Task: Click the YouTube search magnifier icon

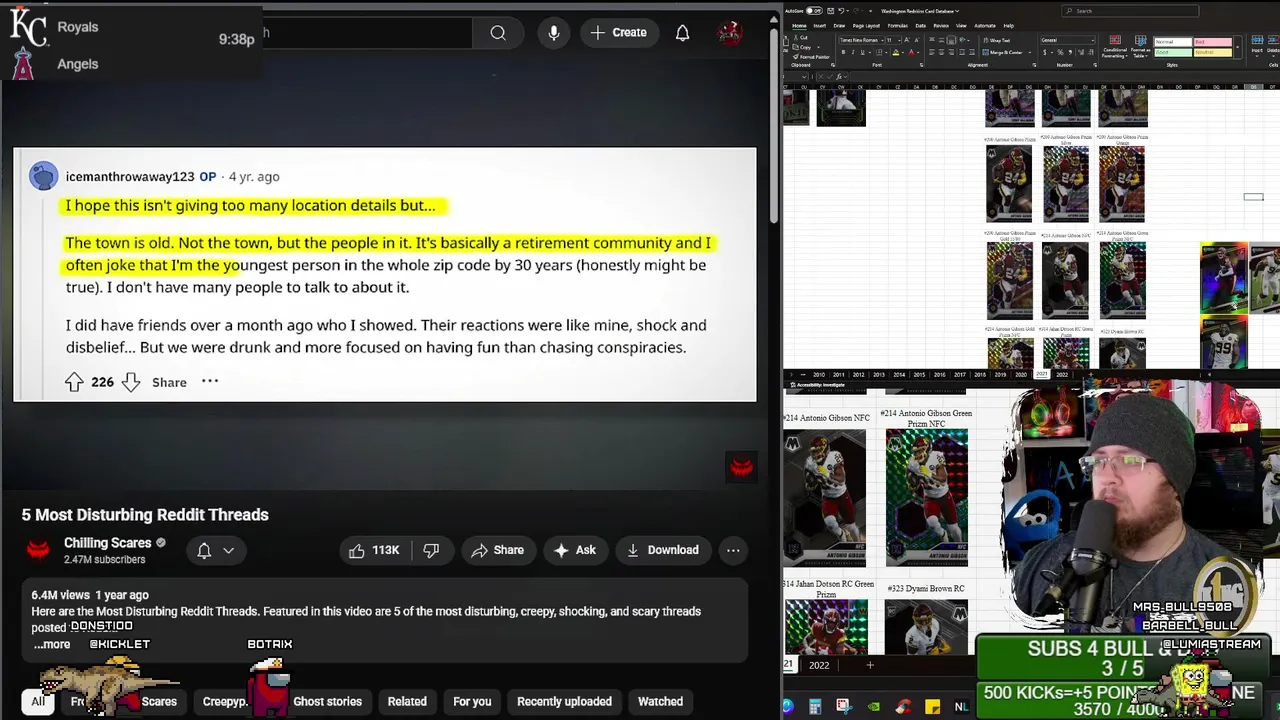Action: (498, 33)
